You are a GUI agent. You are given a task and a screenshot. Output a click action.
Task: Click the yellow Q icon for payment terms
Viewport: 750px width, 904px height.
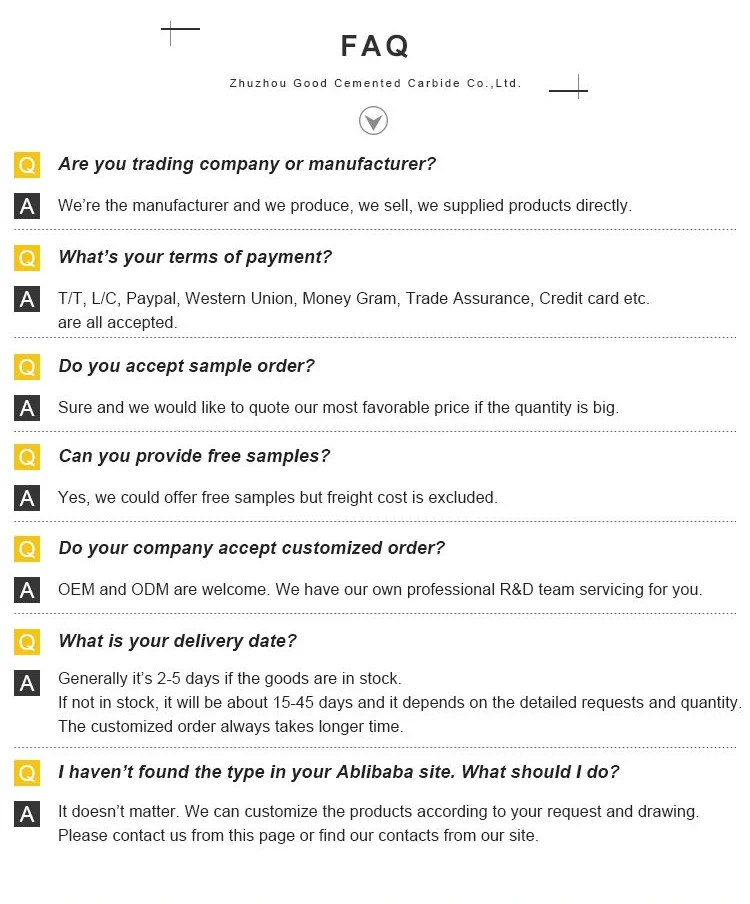tap(27, 258)
